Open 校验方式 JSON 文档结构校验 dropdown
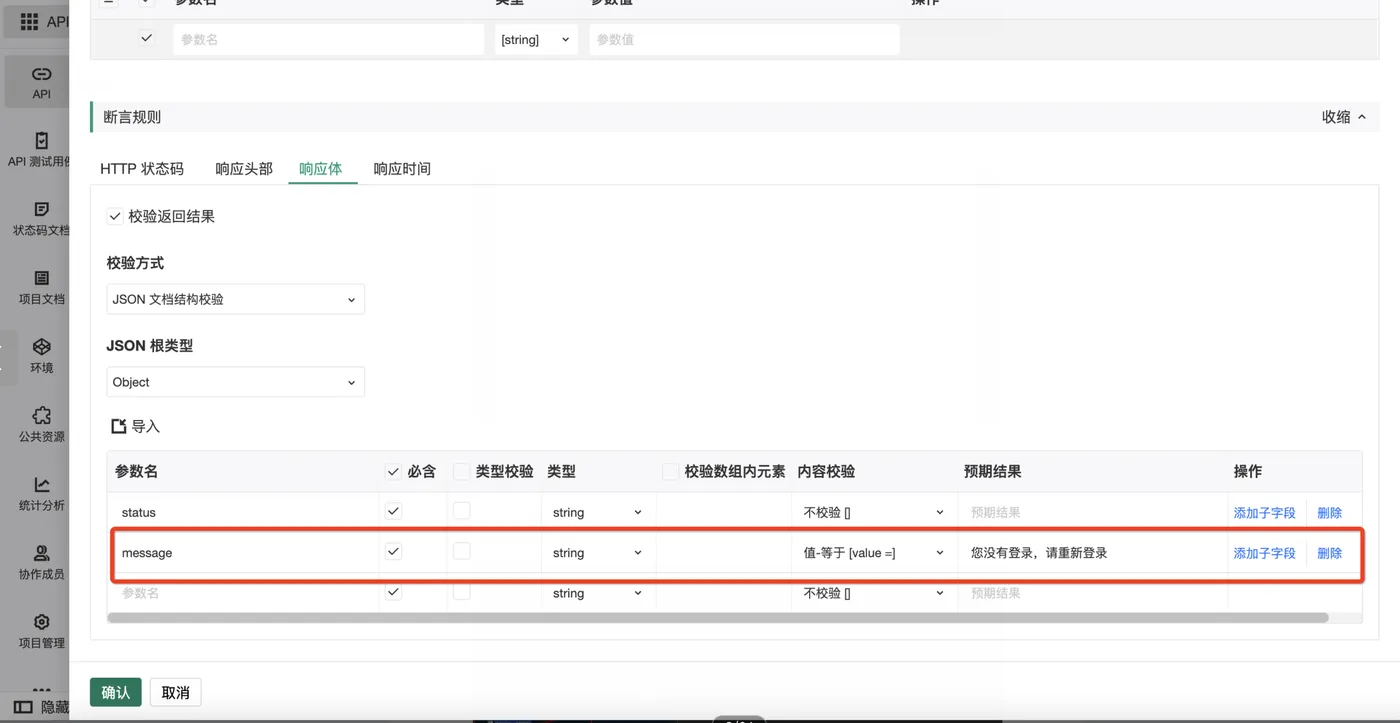The height and width of the screenshot is (723, 1400). pos(235,299)
